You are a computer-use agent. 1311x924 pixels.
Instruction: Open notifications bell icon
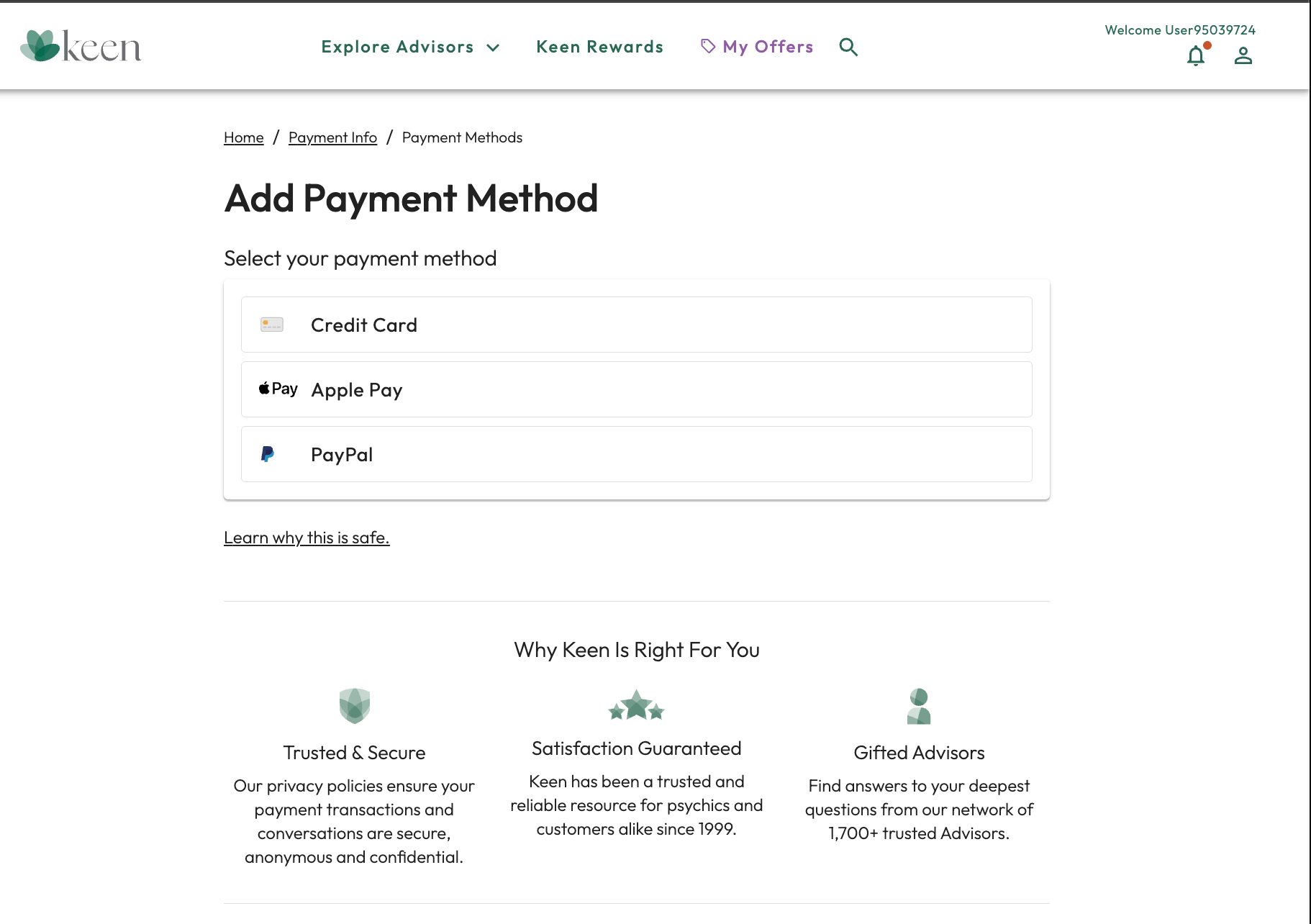pos(1196,55)
